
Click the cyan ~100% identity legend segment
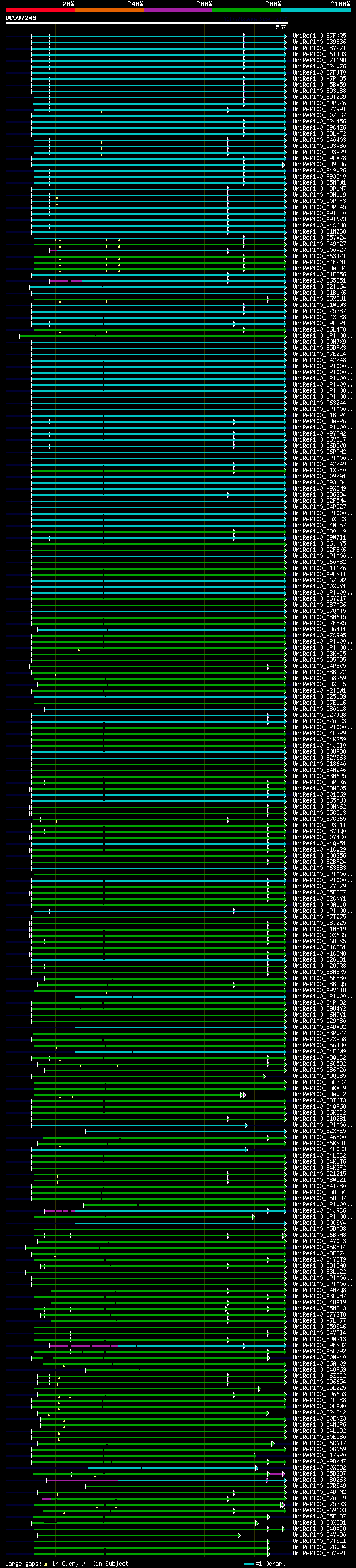(x=316, y=10)
